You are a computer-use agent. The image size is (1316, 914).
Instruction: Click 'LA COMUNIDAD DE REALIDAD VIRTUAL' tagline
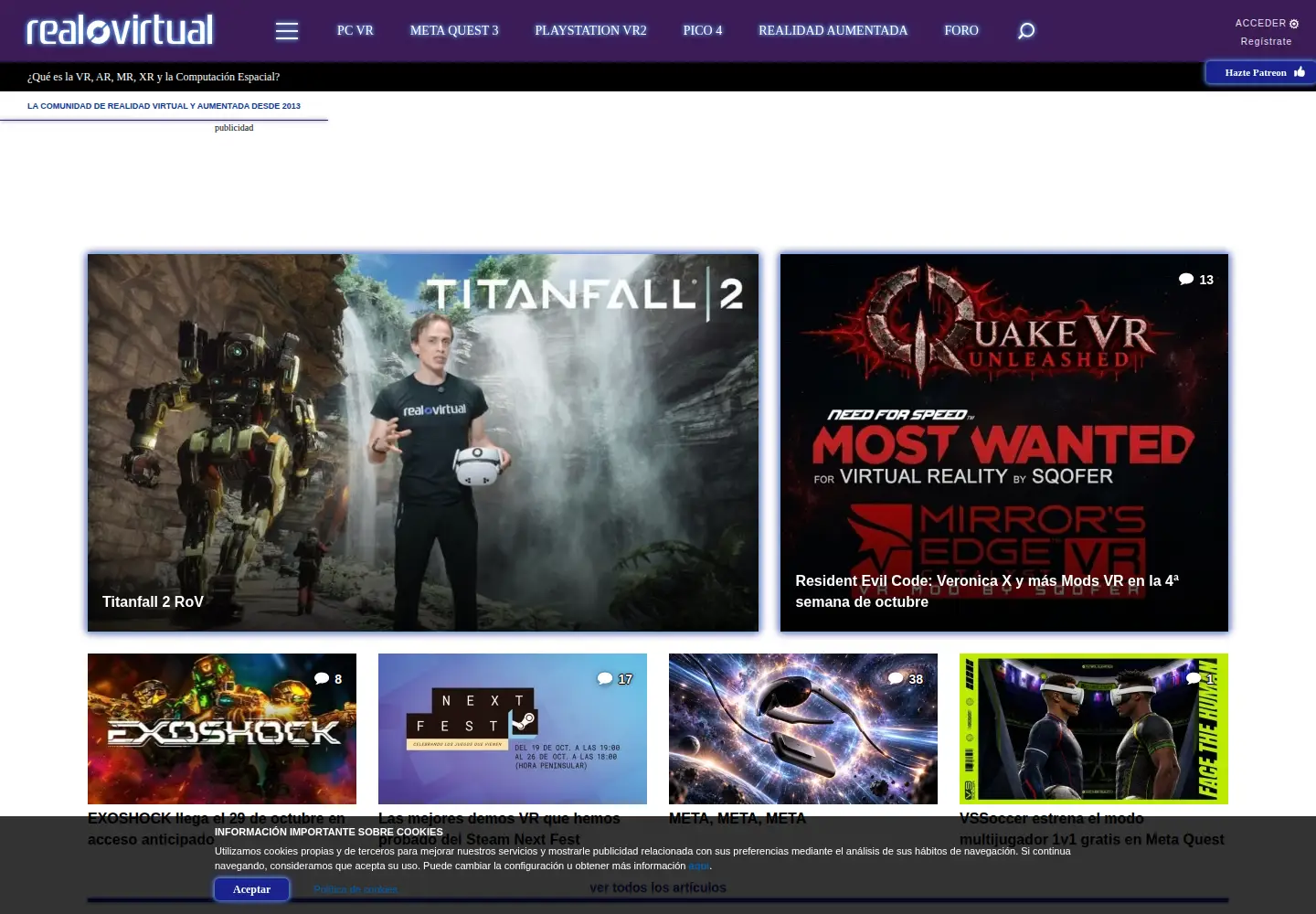[164, 106]
